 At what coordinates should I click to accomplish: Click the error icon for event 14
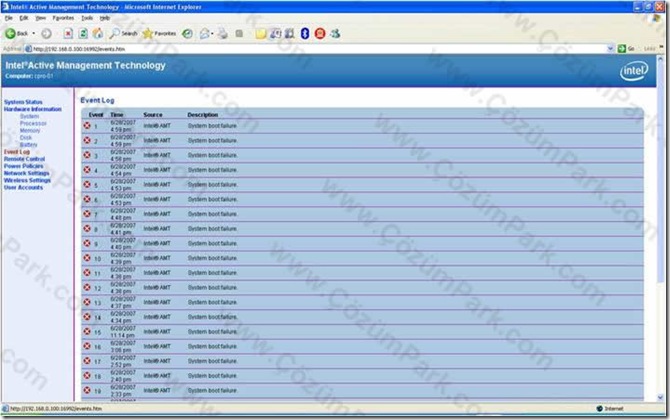coord(87,317)
